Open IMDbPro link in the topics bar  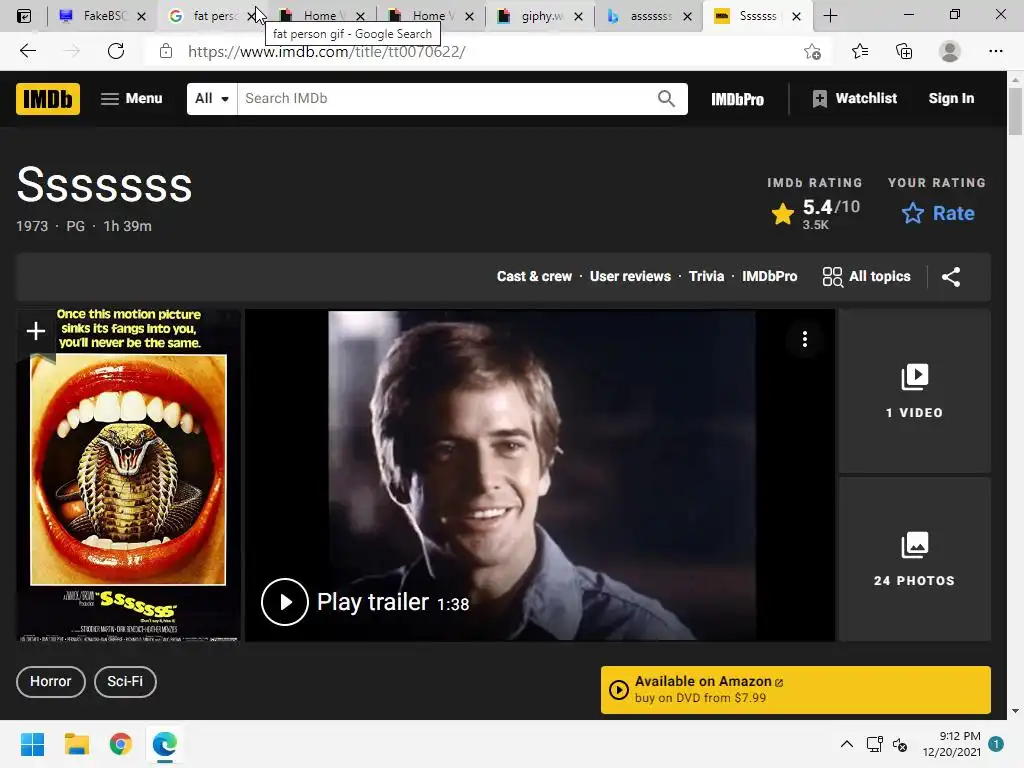point(769,276)
